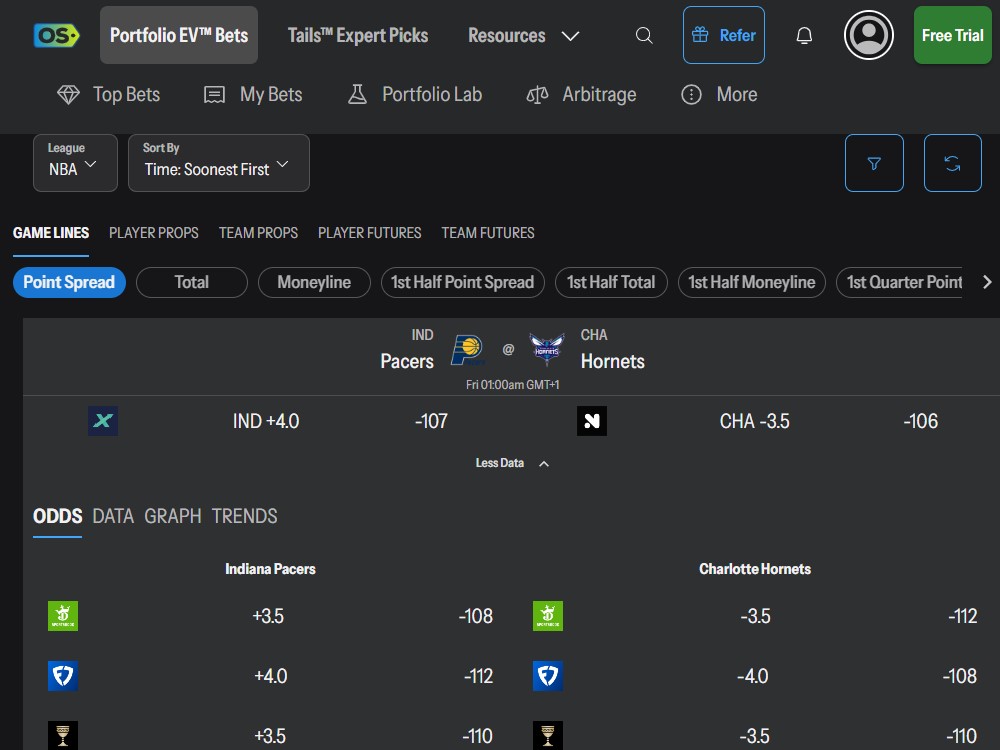
Task: Toggle the Moneyline market filter
Action: (314, 282)
